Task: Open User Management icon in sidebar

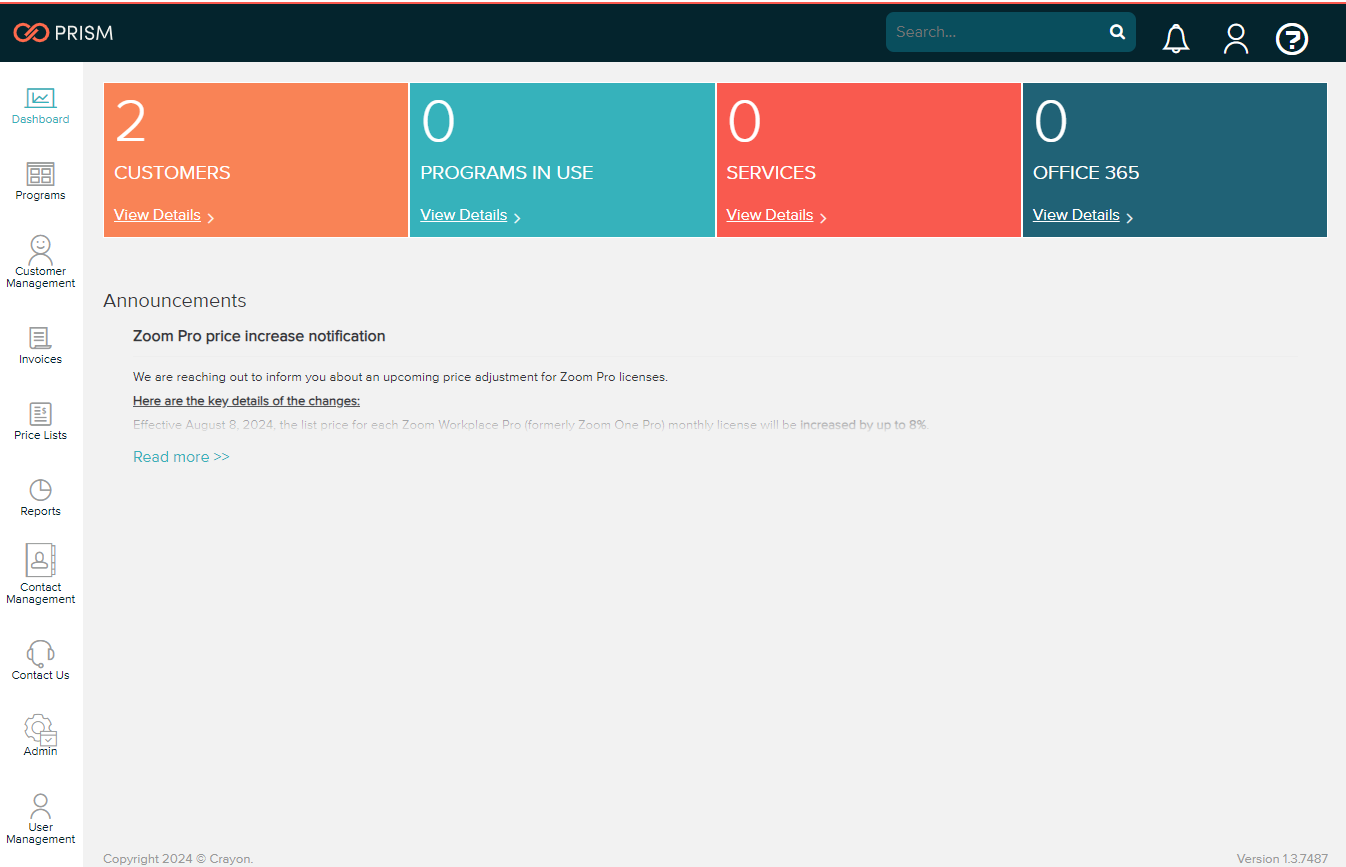Action: [x=40, y=805]
